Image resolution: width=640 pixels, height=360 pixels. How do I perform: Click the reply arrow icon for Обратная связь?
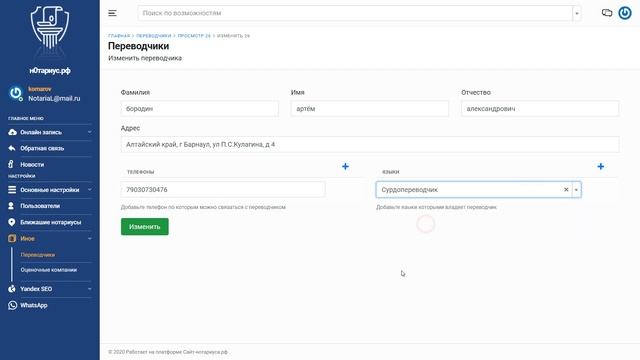click(x=12, y=148)
